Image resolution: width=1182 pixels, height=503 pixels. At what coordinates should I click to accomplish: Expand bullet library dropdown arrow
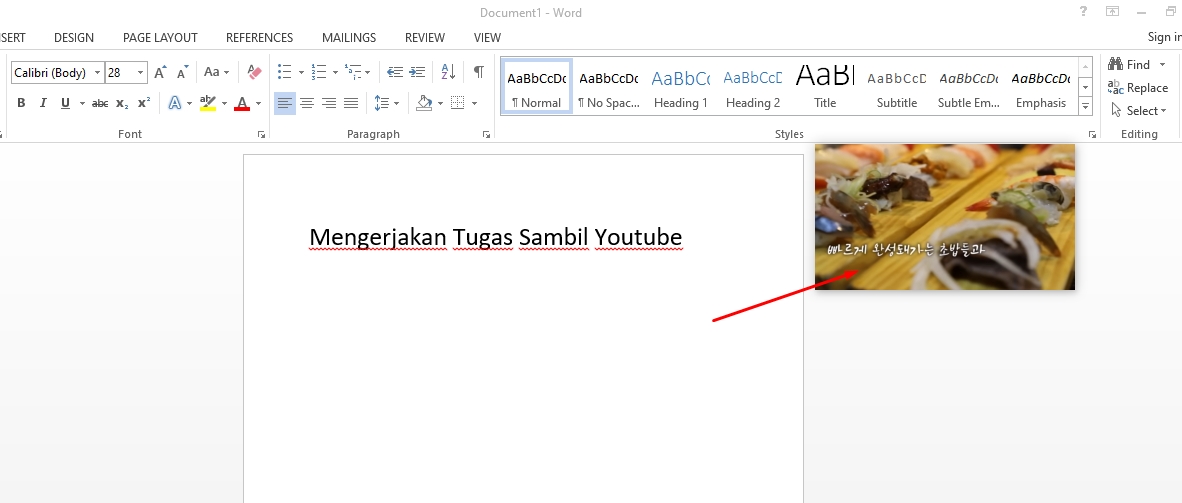coord(301,72)
